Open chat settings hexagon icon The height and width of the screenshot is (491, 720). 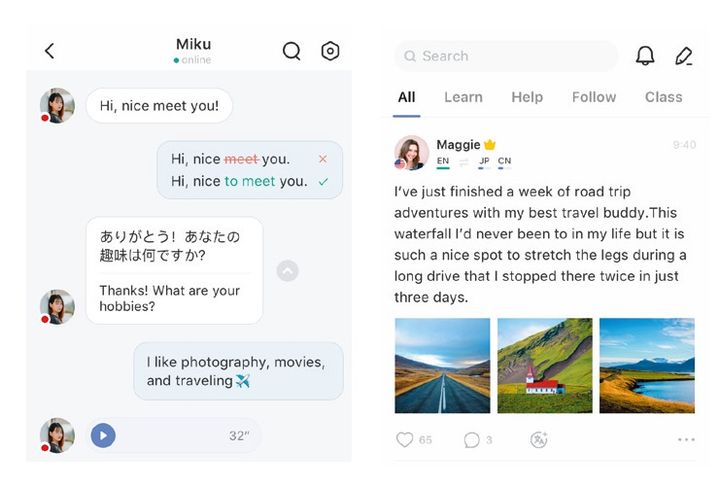point(330,51)
